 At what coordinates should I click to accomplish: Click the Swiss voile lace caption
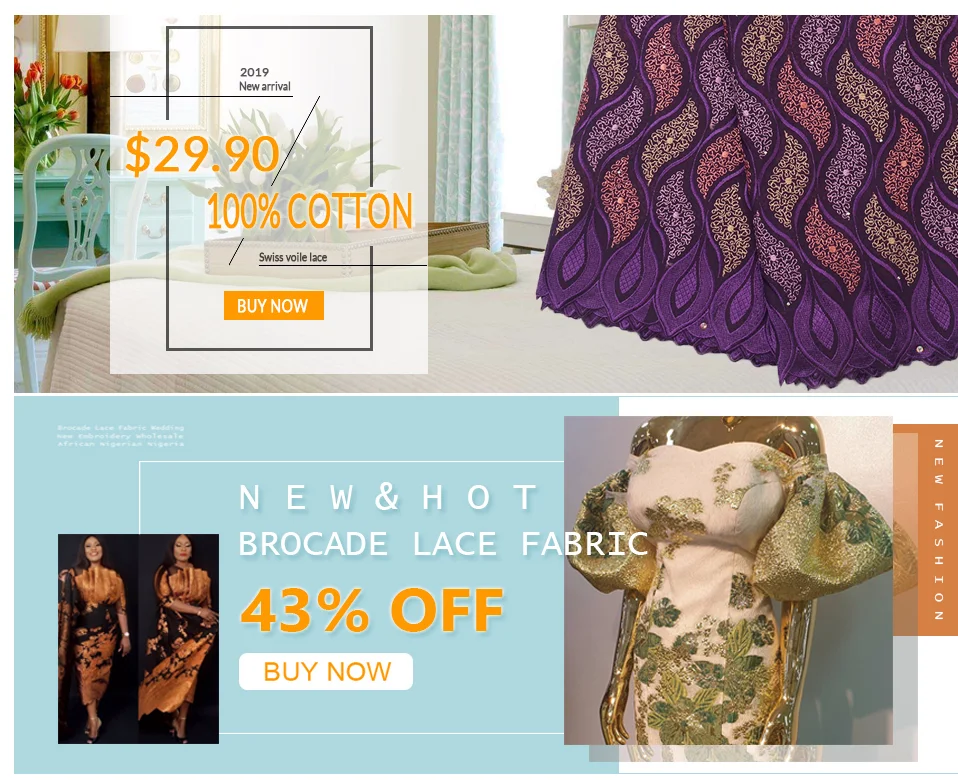293,257
